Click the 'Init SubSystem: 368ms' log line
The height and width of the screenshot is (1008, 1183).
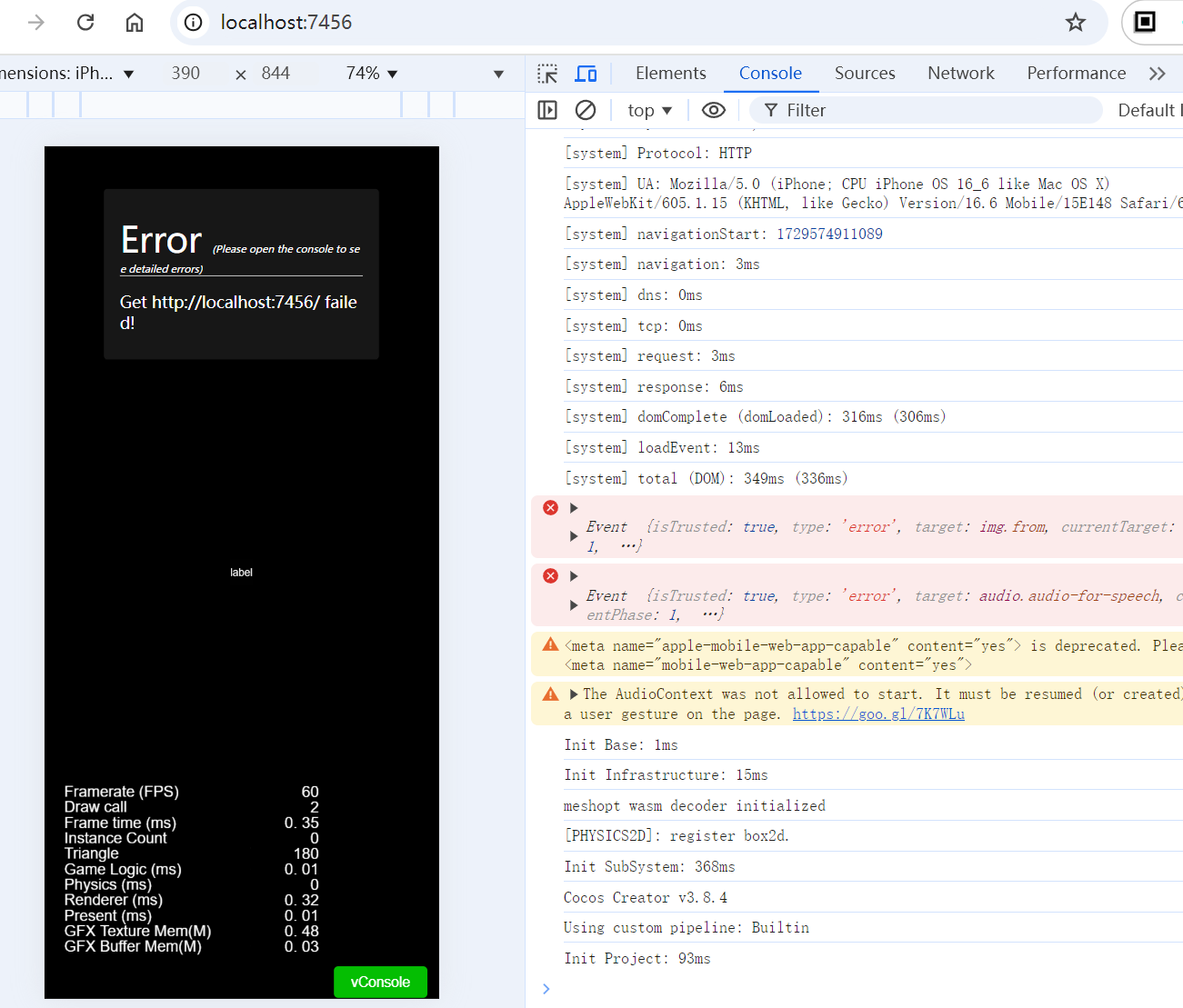tap(649, 867)
